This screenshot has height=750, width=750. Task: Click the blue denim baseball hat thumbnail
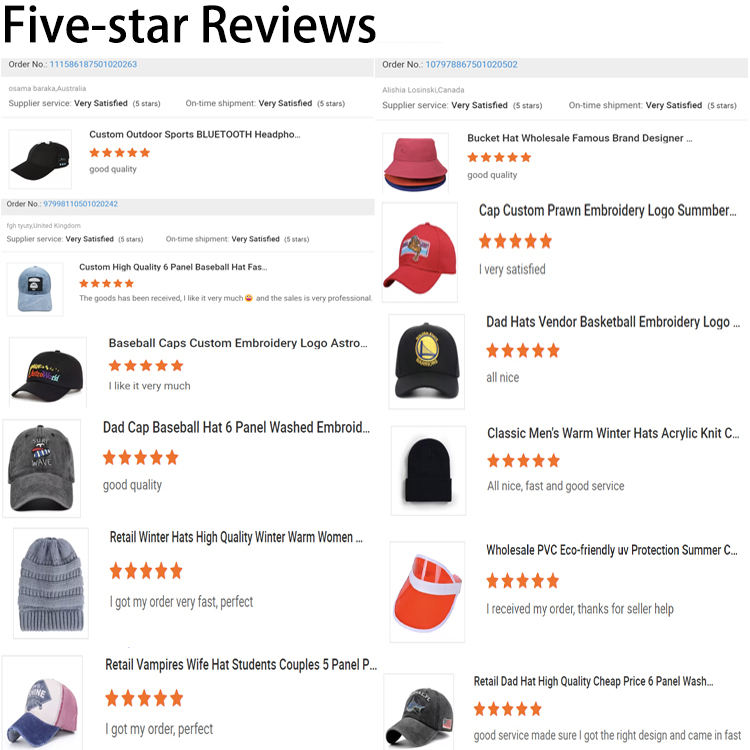[35, 289]
